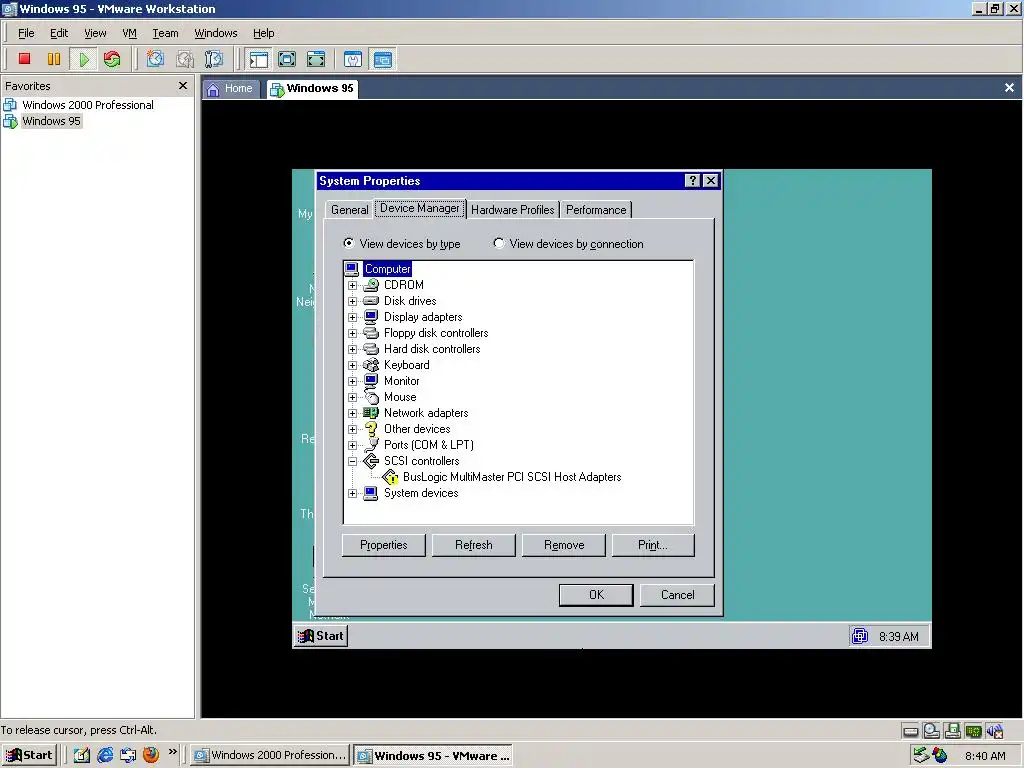Open the General tab
1024x768 pixels.
click(x=349, y=210)
